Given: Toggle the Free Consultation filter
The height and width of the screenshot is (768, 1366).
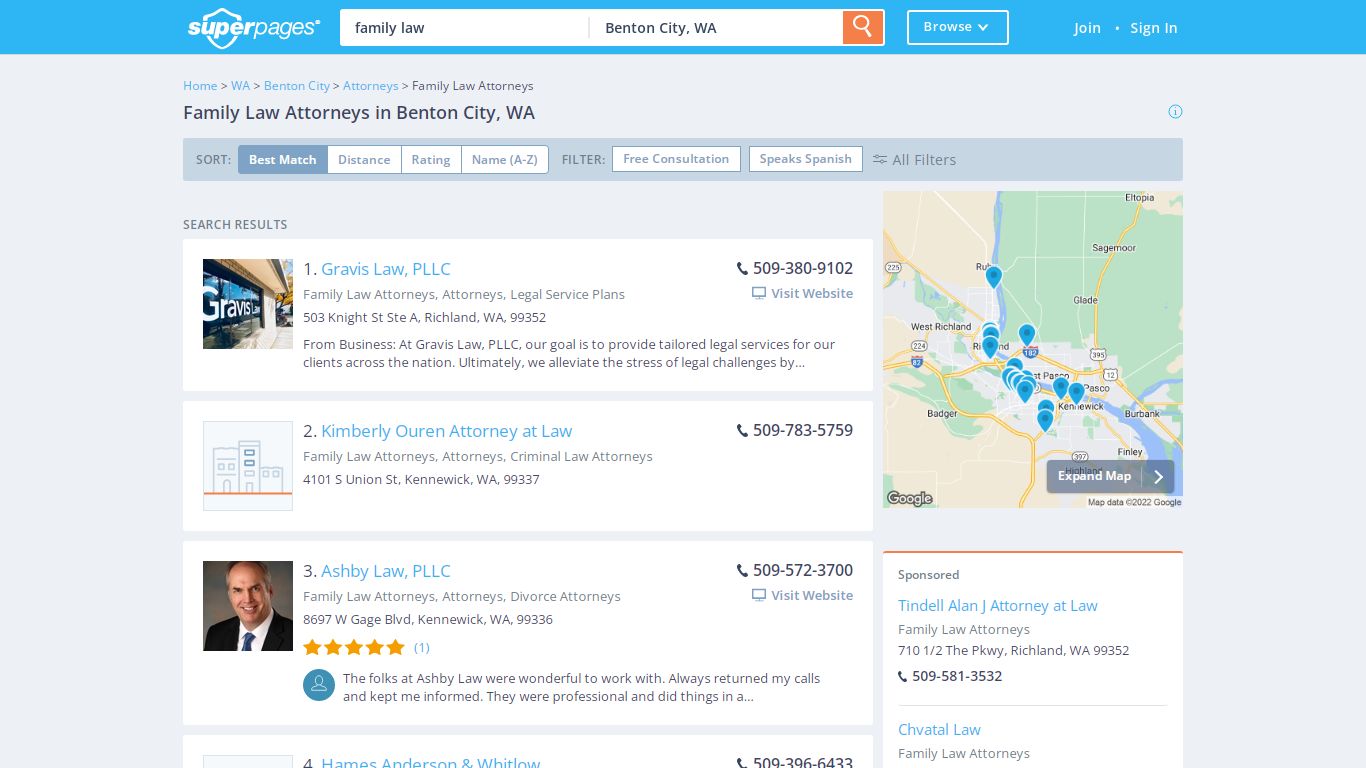Looking at the screenshot, I should tap(676, 159).
